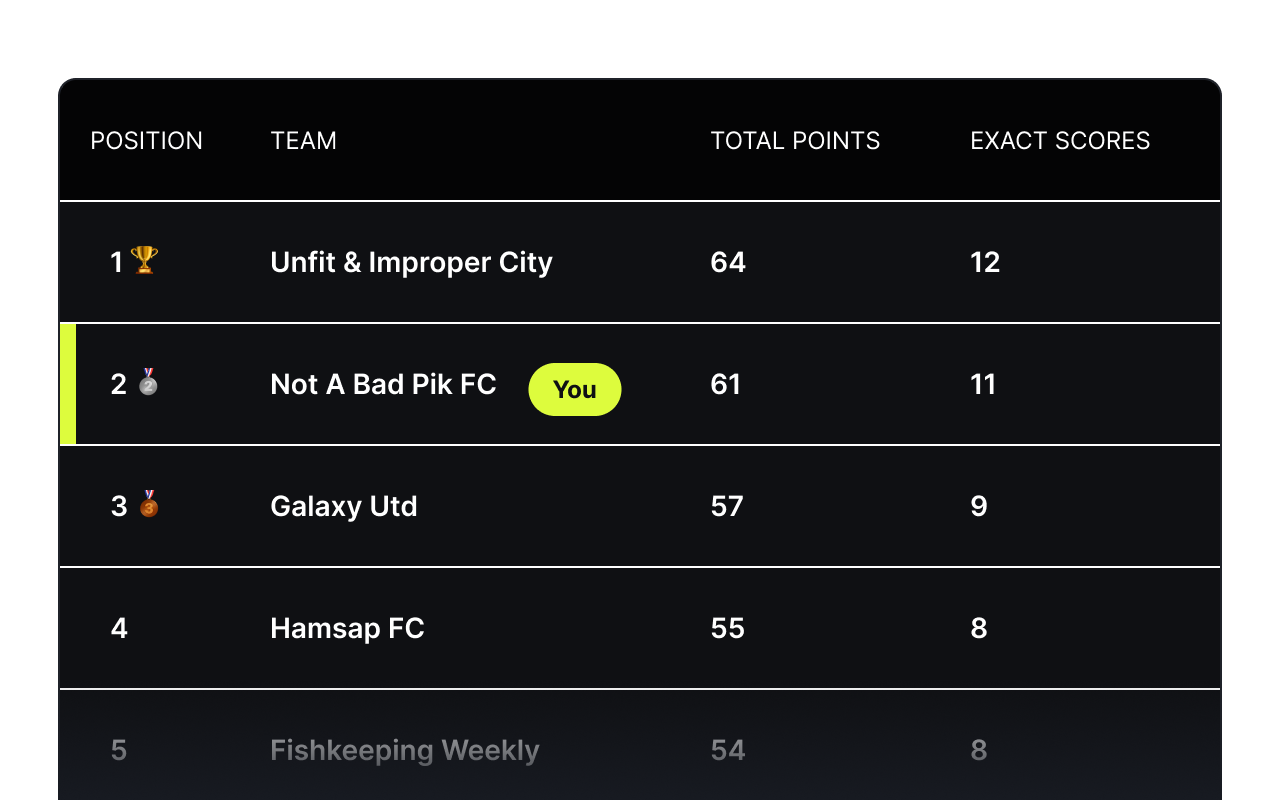Click the Unfit & Improper City team name
1280x800 pixels.
(411, 262)
